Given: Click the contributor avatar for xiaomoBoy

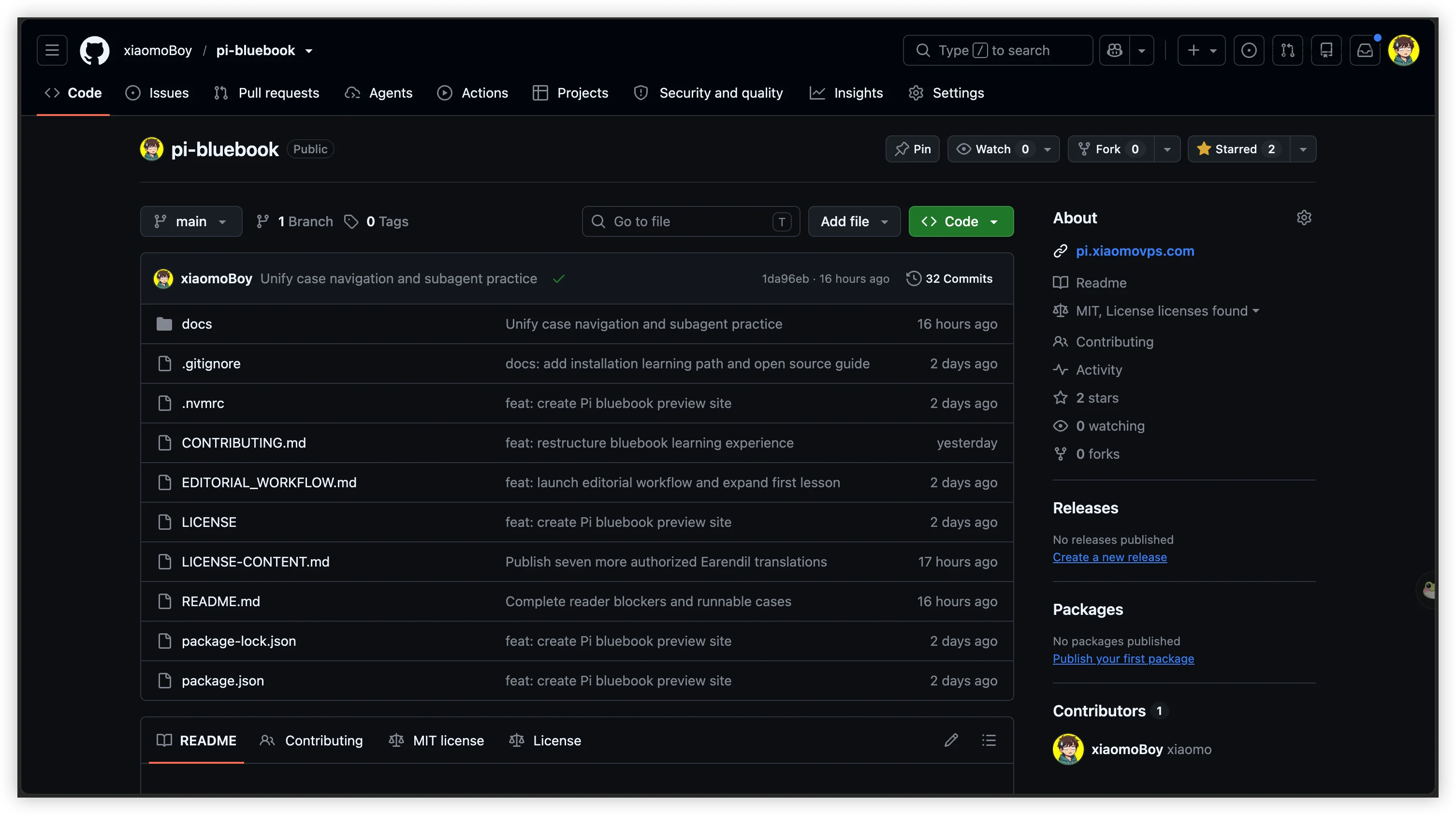Looking at the screenshot, I should click(1068, 749).
